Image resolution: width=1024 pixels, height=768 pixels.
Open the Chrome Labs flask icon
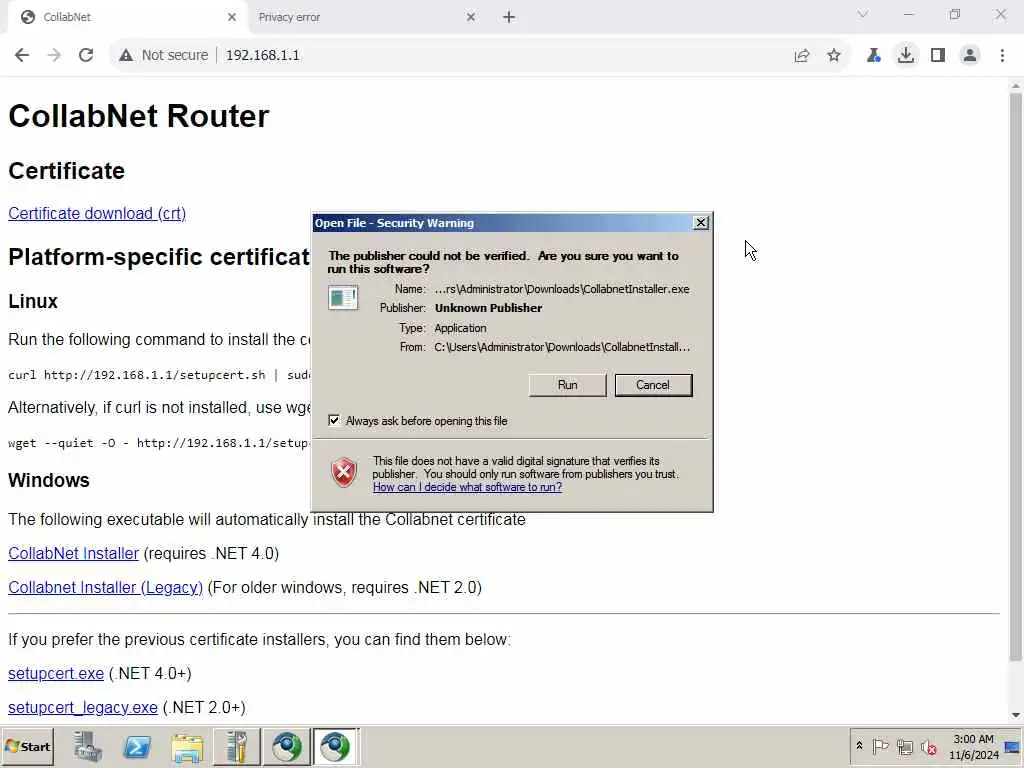(873, 56)
